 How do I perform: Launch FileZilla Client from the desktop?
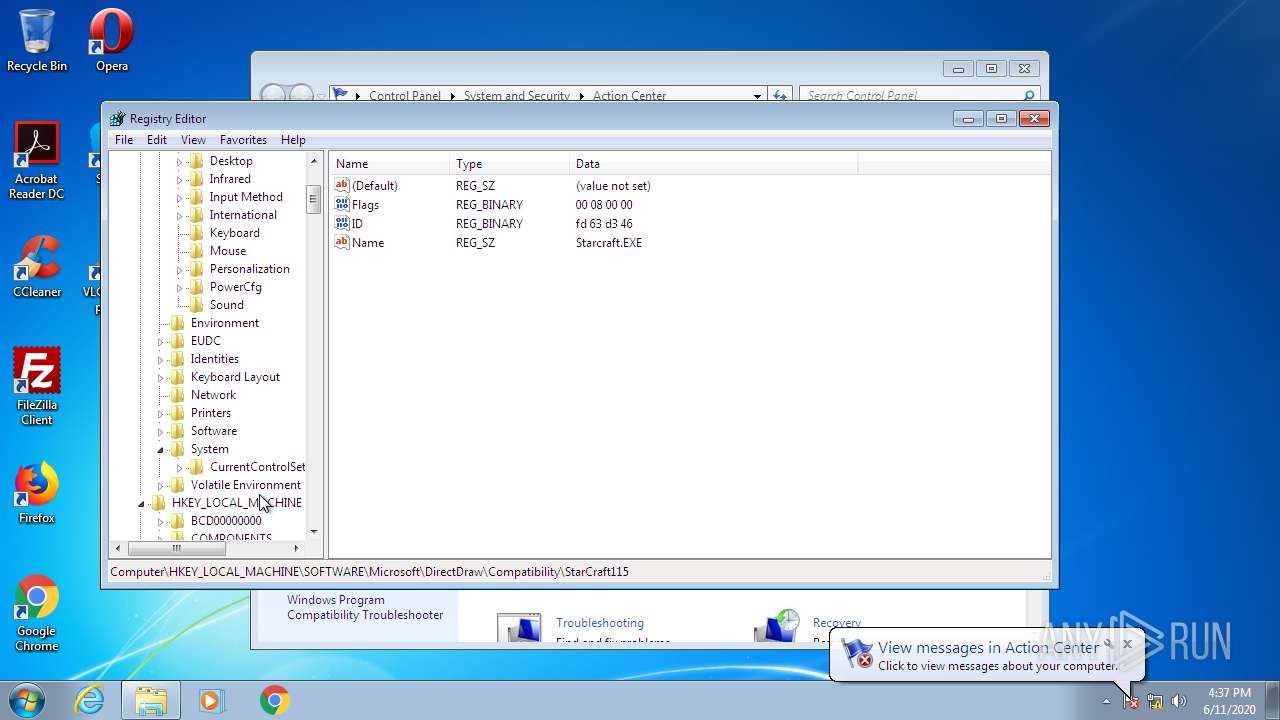click(x=37, y=386)
